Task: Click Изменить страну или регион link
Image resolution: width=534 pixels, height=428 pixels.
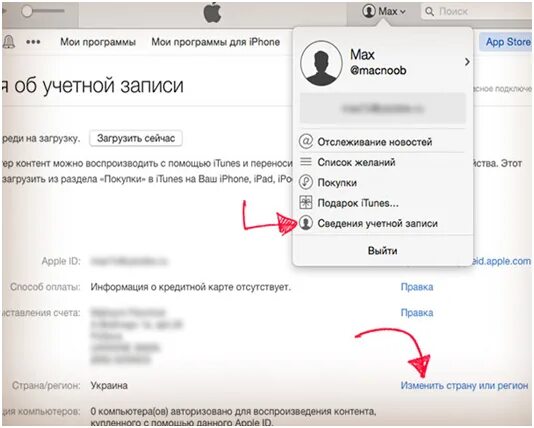Action: tap(464, 385)
